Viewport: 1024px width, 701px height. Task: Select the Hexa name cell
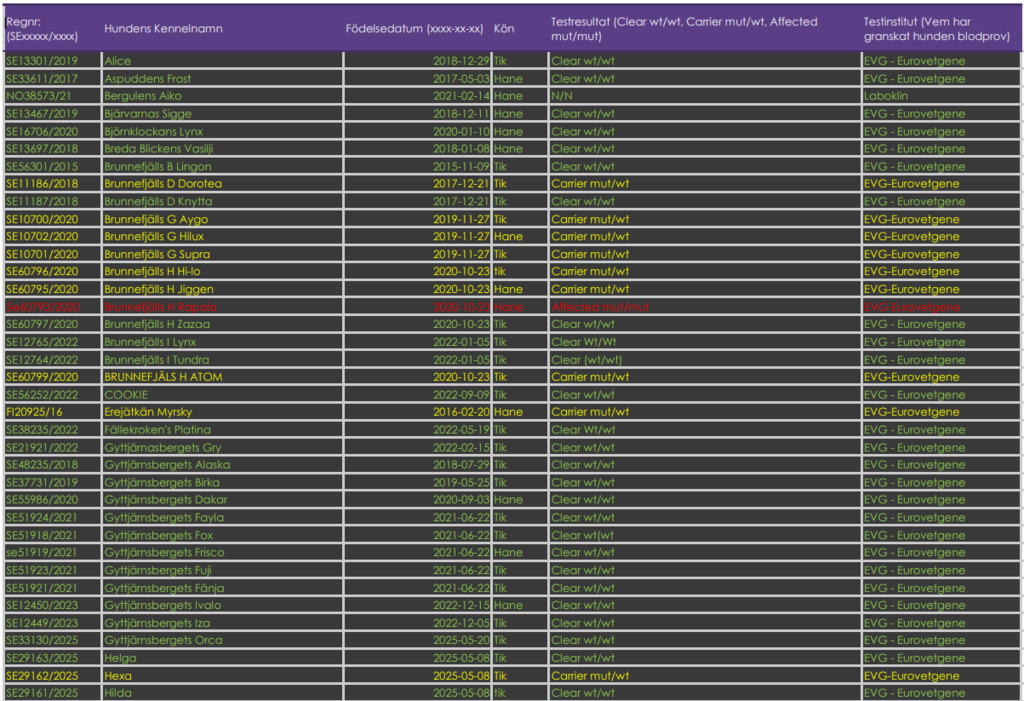click(222, 675)
